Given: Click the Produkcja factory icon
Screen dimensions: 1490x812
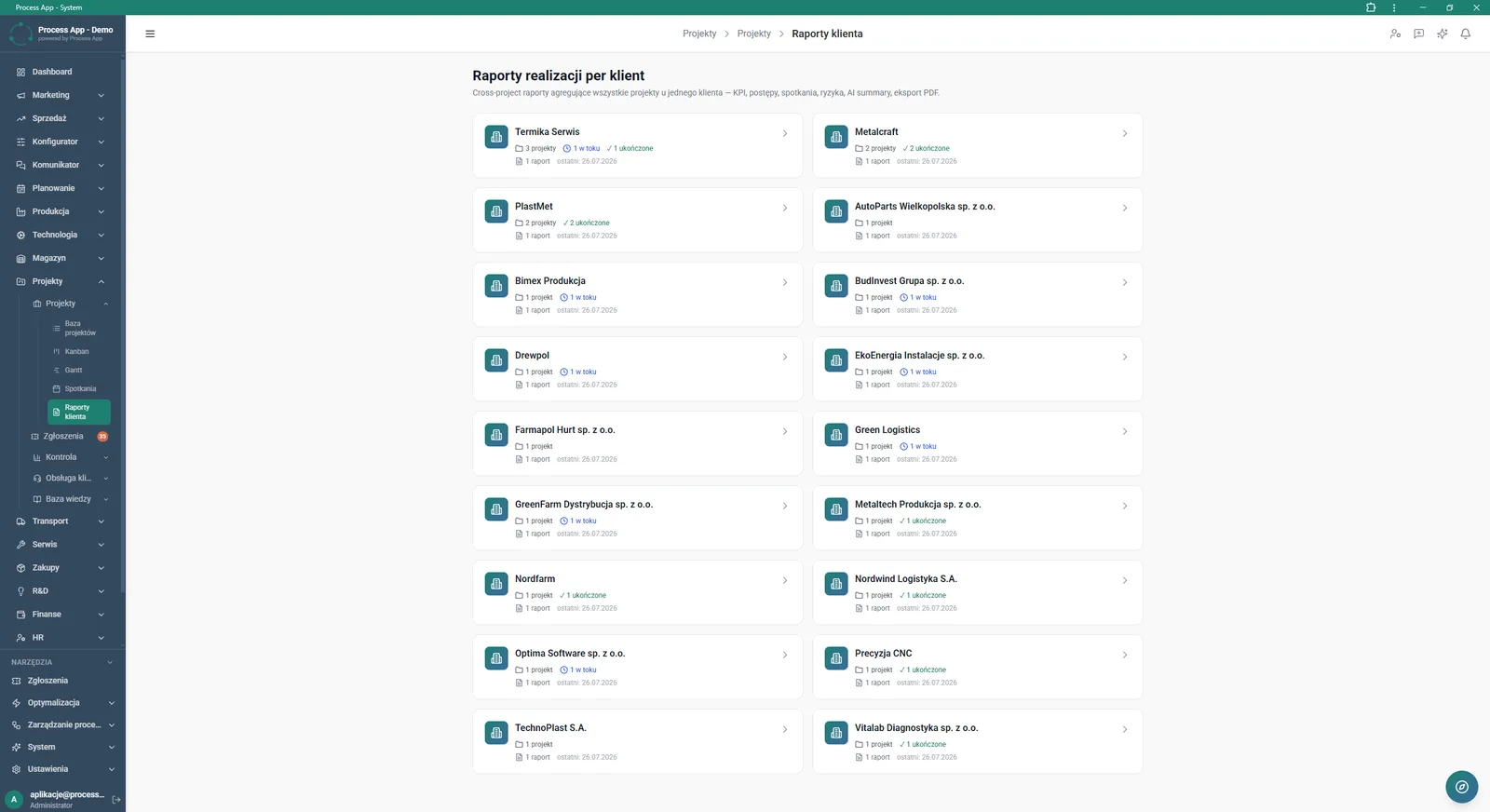Looking at the screenshot, I should pyautogui.click(x=20, y=211).
